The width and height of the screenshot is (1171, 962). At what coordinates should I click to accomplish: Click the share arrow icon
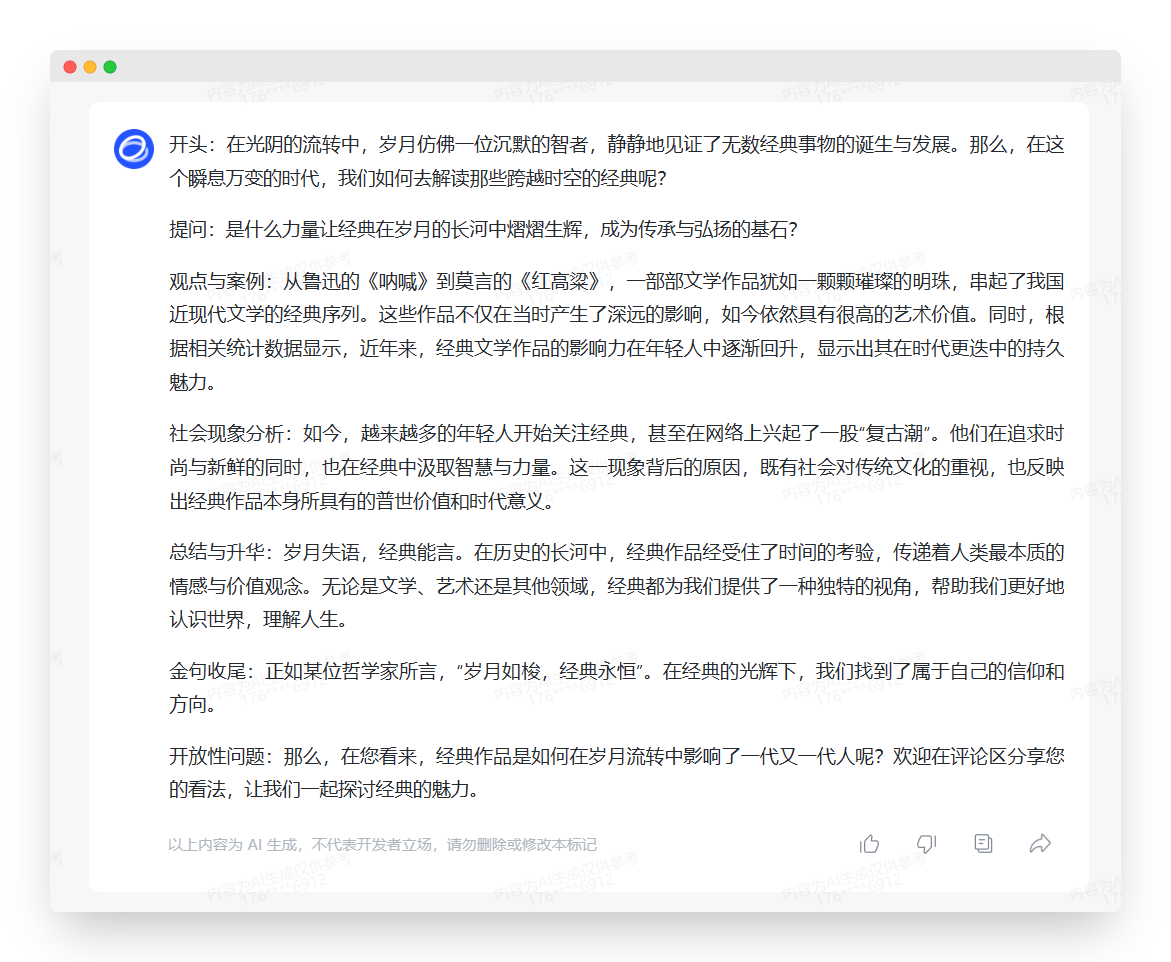click(x=1040, y=844)
